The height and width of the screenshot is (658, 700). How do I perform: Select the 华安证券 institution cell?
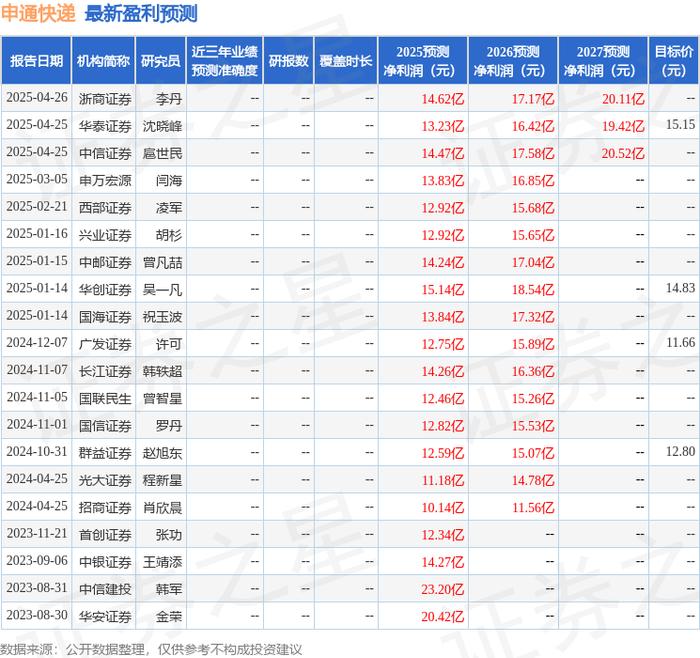click(x=105, y=616)
